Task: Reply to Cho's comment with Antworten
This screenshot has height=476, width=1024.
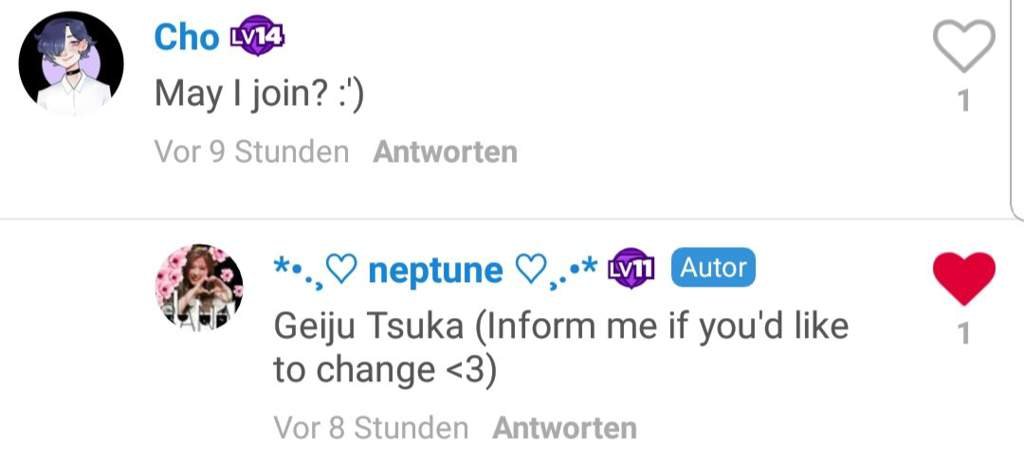Action: coord(445,153)
